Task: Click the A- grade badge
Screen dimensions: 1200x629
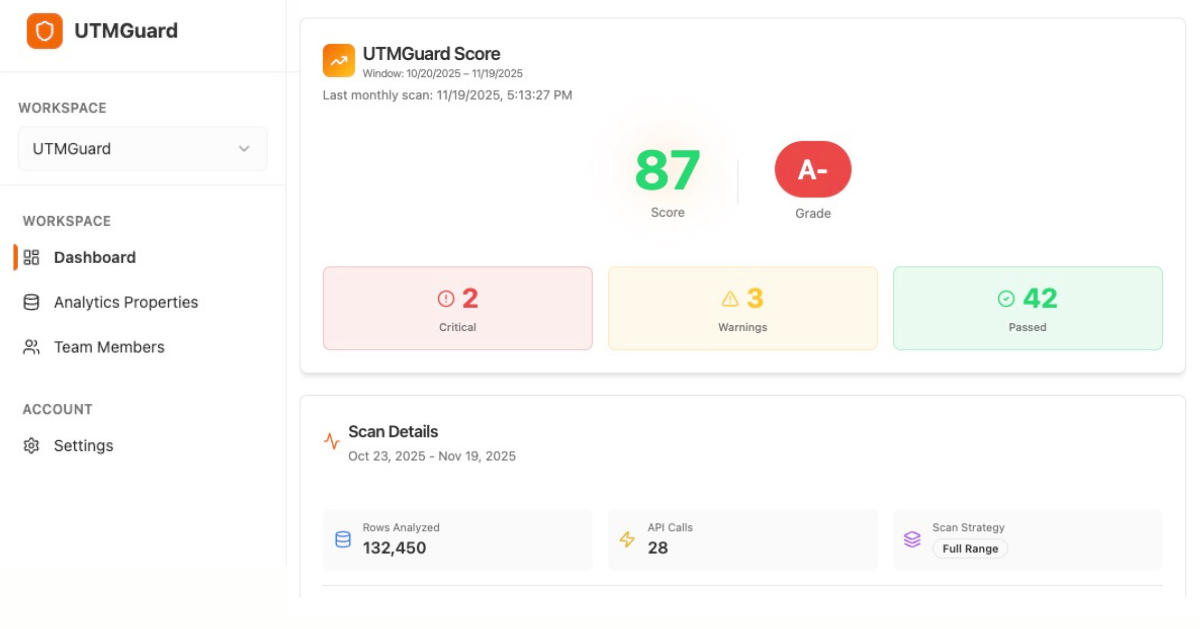Action: click(813, 170)
